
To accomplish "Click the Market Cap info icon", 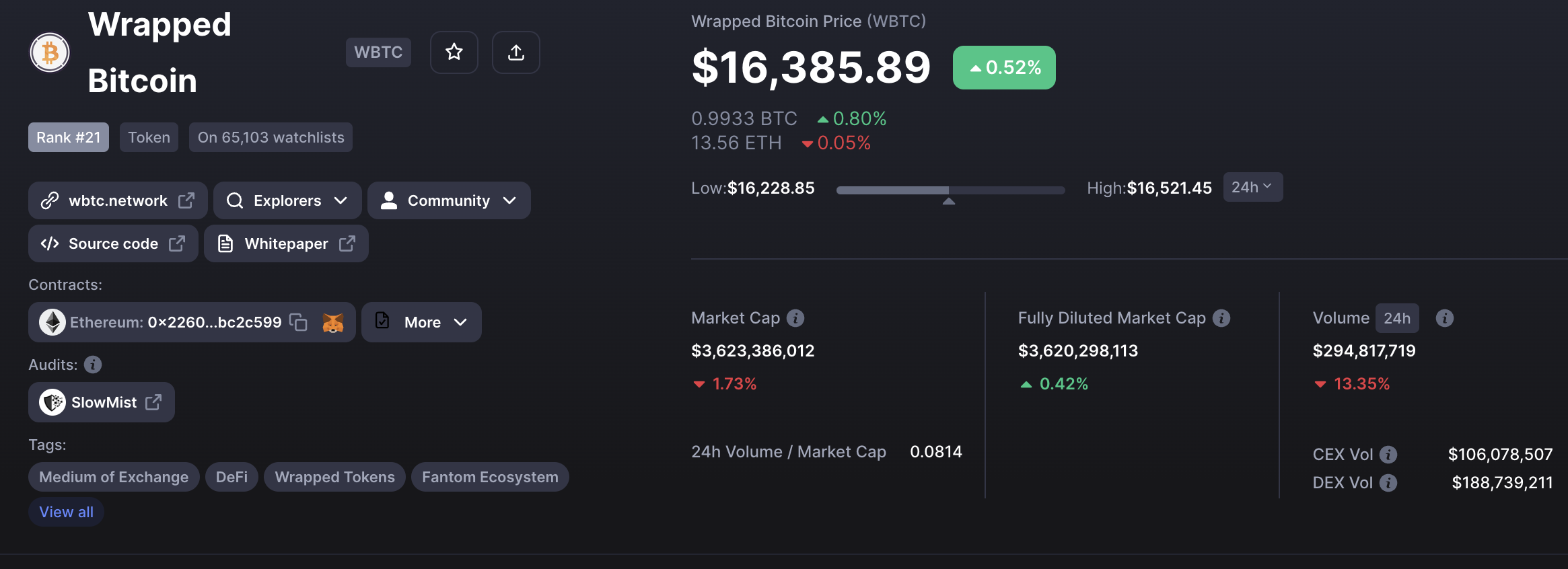I will point(795,318).
